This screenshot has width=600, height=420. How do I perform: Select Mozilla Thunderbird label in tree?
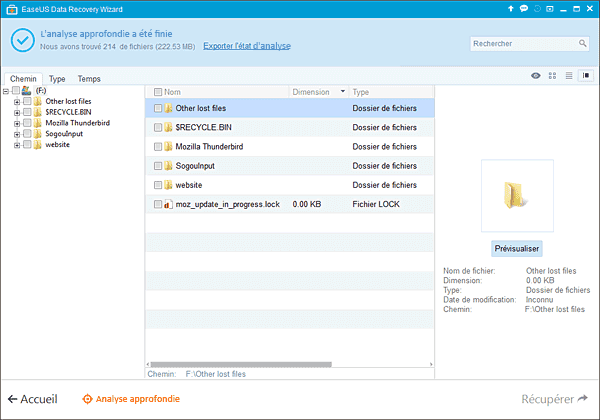78,123
